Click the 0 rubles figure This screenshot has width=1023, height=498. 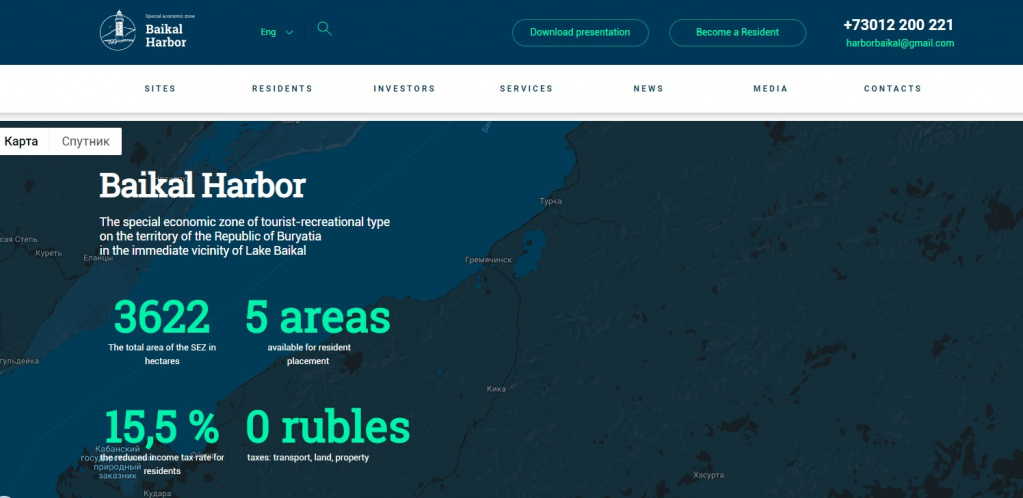pos(328,428)
